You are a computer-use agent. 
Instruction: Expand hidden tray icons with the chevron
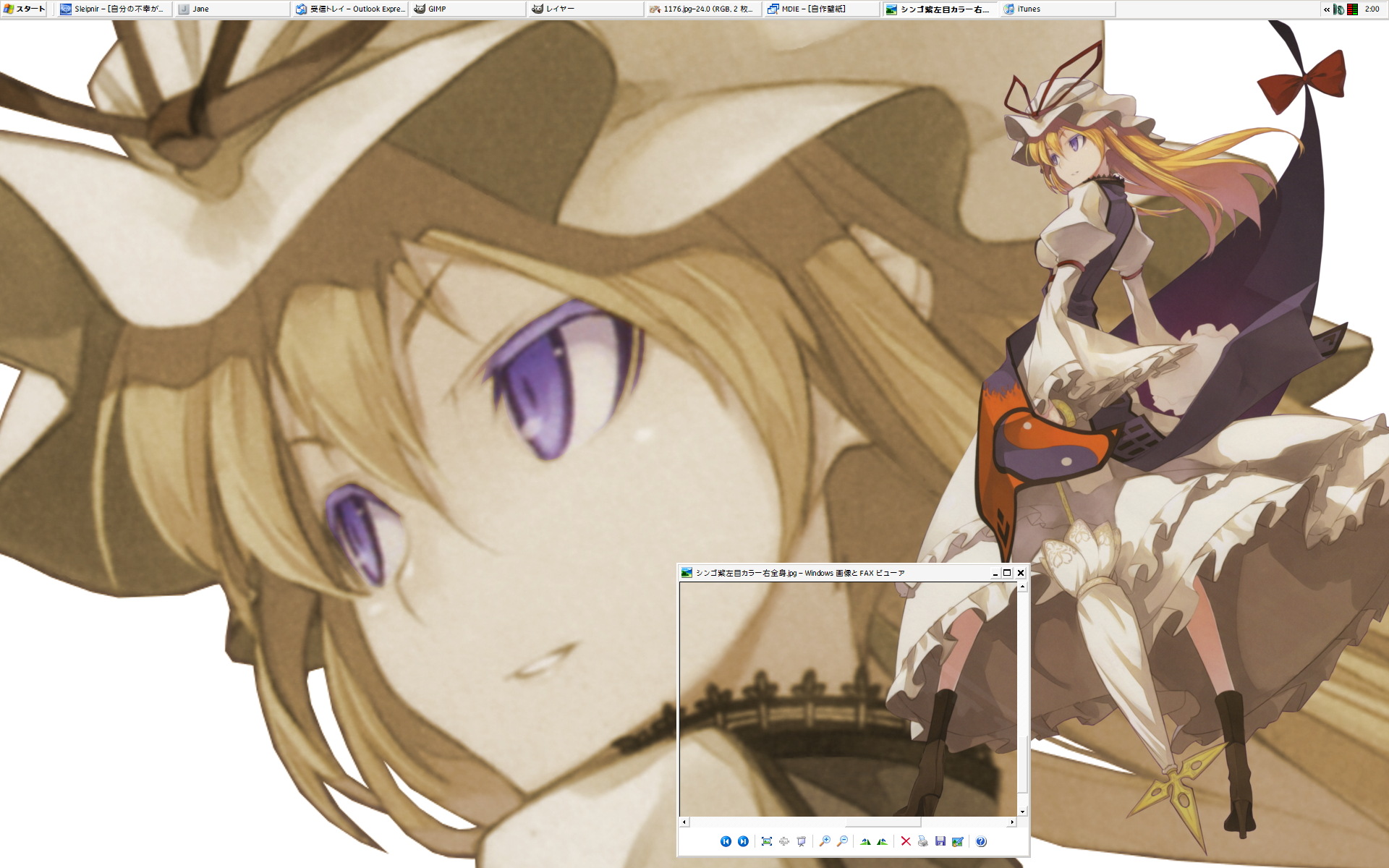pyautogui.click(x=1327, y=9)
